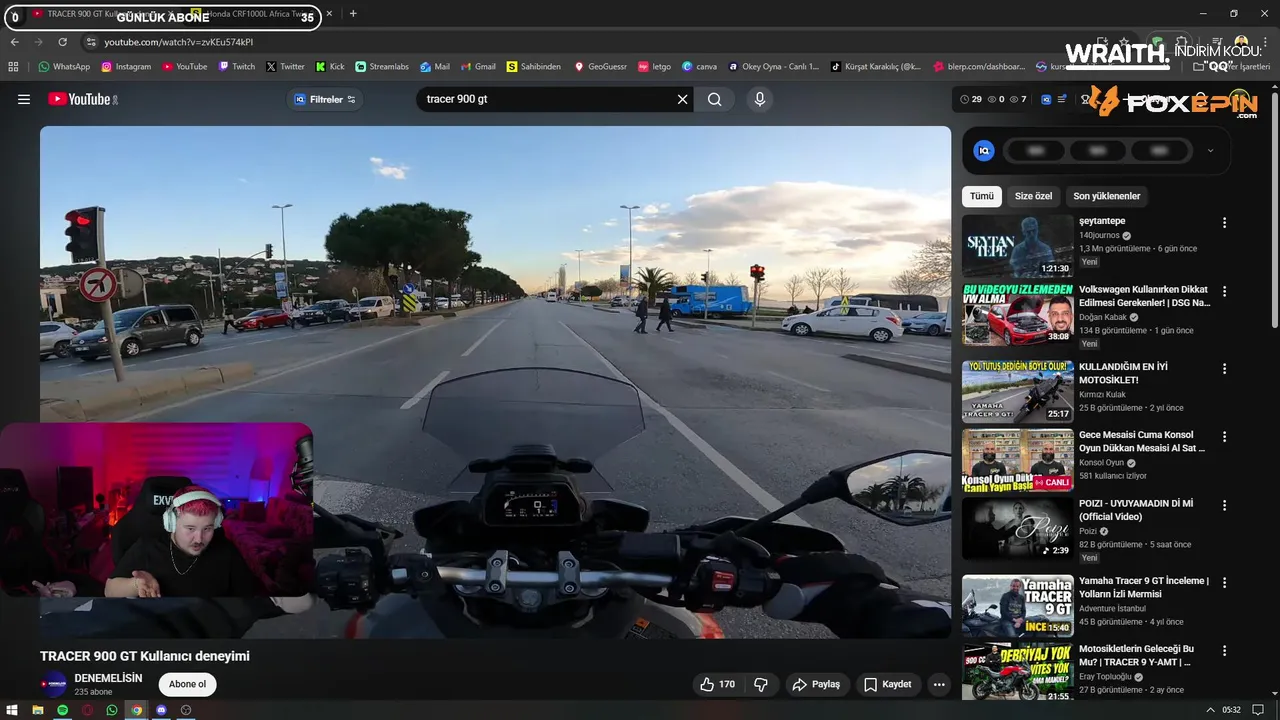Open the GeoGuessr bookmark
The height and width of the screenshot is (720, 1280).
point(600,67)
